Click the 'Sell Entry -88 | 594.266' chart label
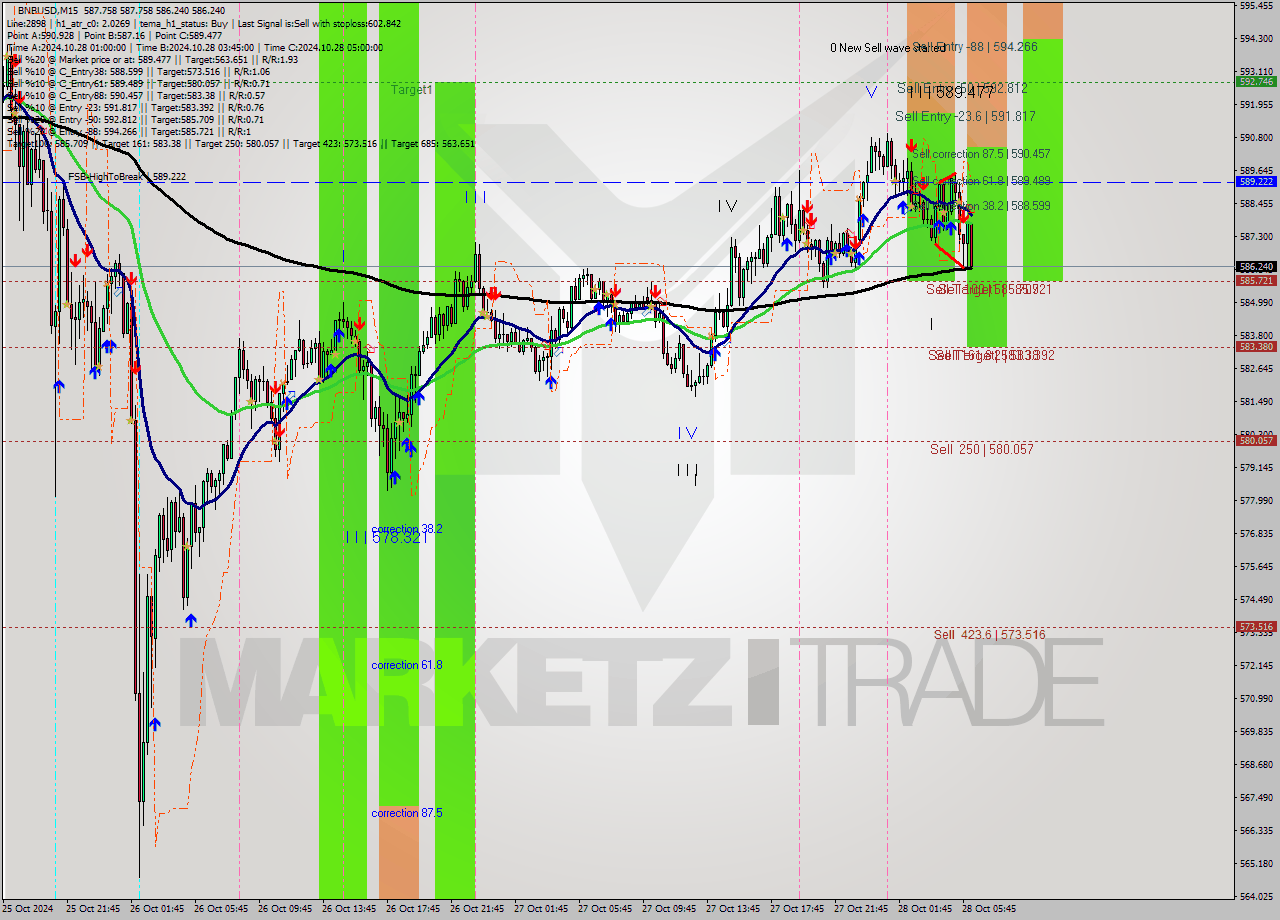This screenshot has height=920, width=1280. [x=975, y=46]
